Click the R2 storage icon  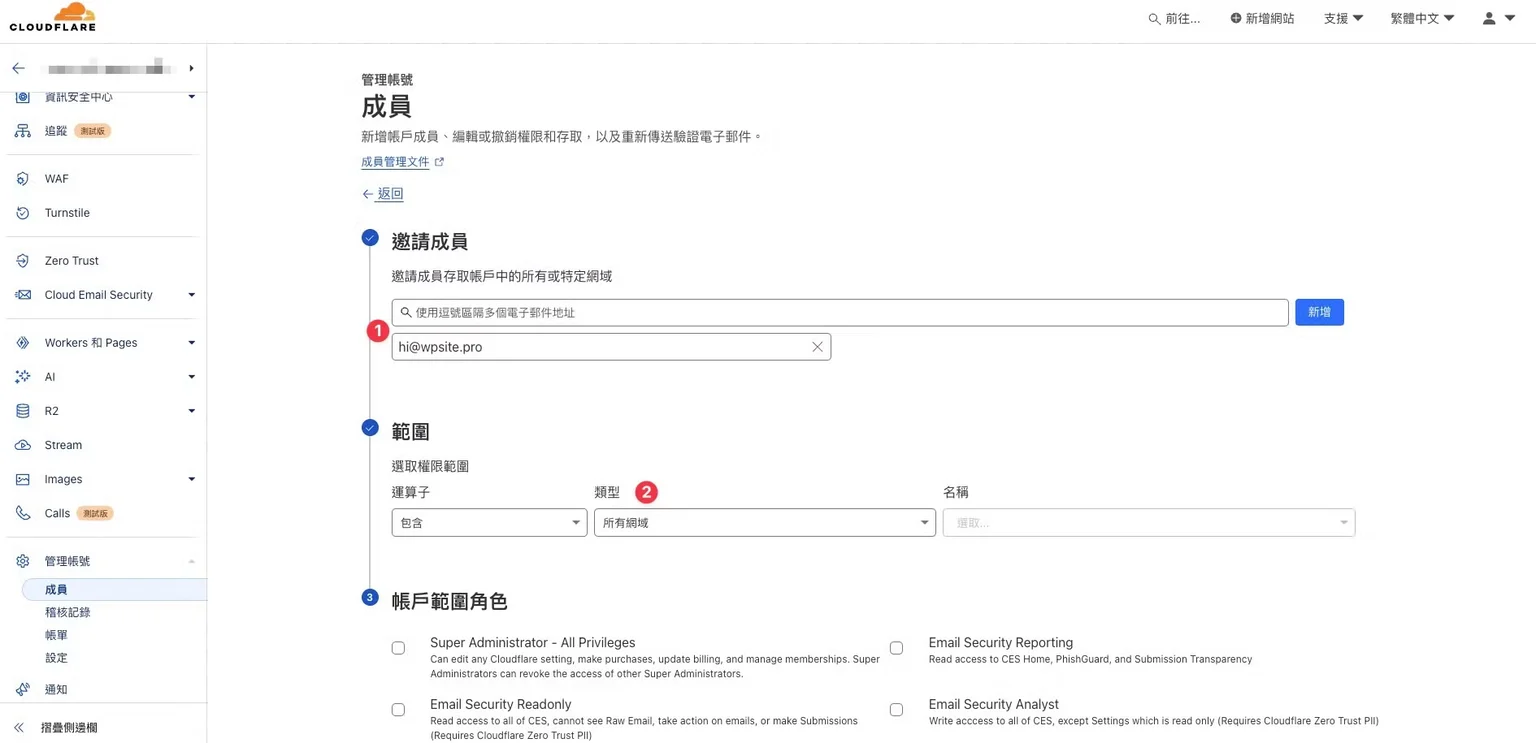click(22, 411)
